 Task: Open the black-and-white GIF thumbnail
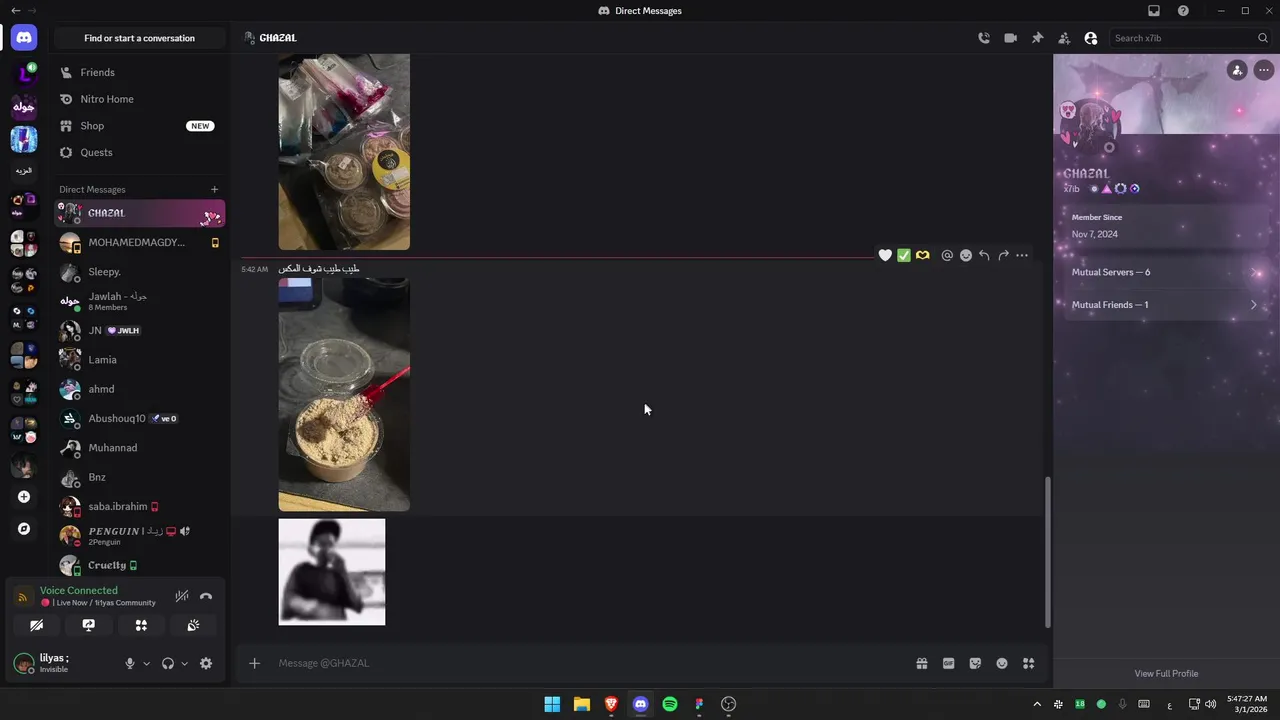pos(332,571)
